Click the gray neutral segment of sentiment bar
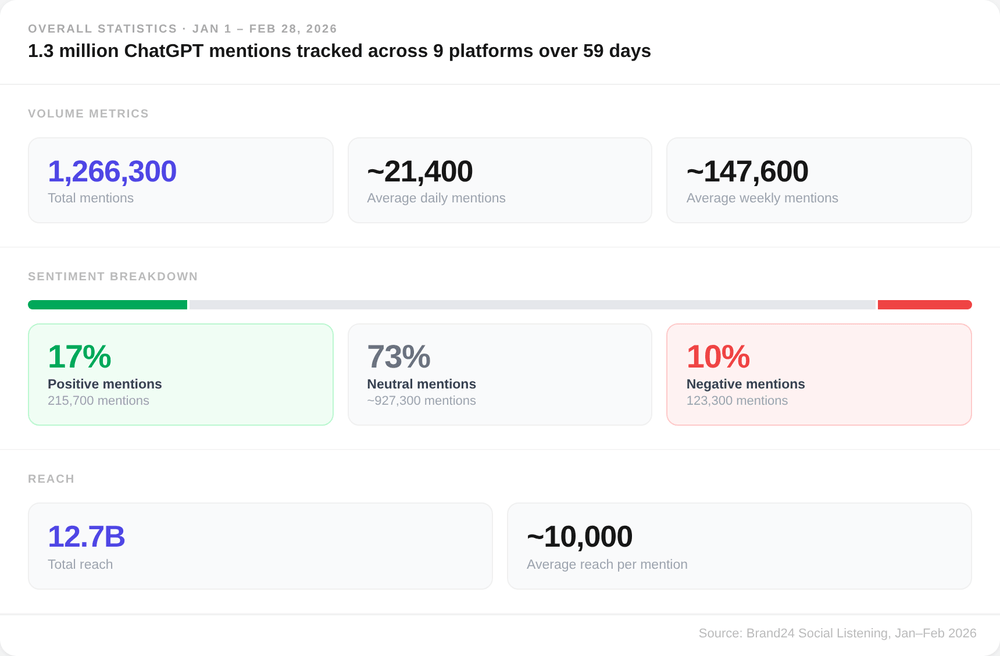 tap(532, 305)
